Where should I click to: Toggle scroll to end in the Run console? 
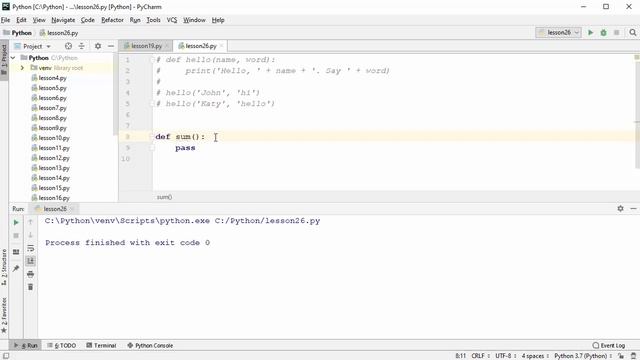click(31, 261)
